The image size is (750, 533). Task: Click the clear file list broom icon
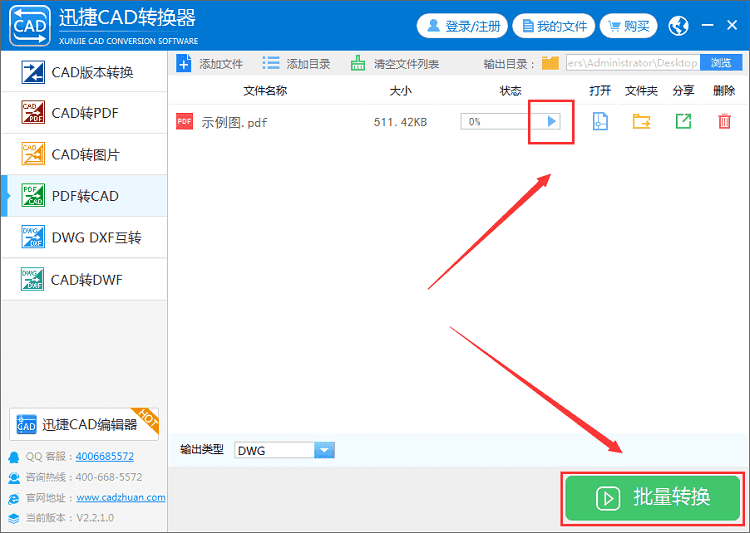coord(358,63)
